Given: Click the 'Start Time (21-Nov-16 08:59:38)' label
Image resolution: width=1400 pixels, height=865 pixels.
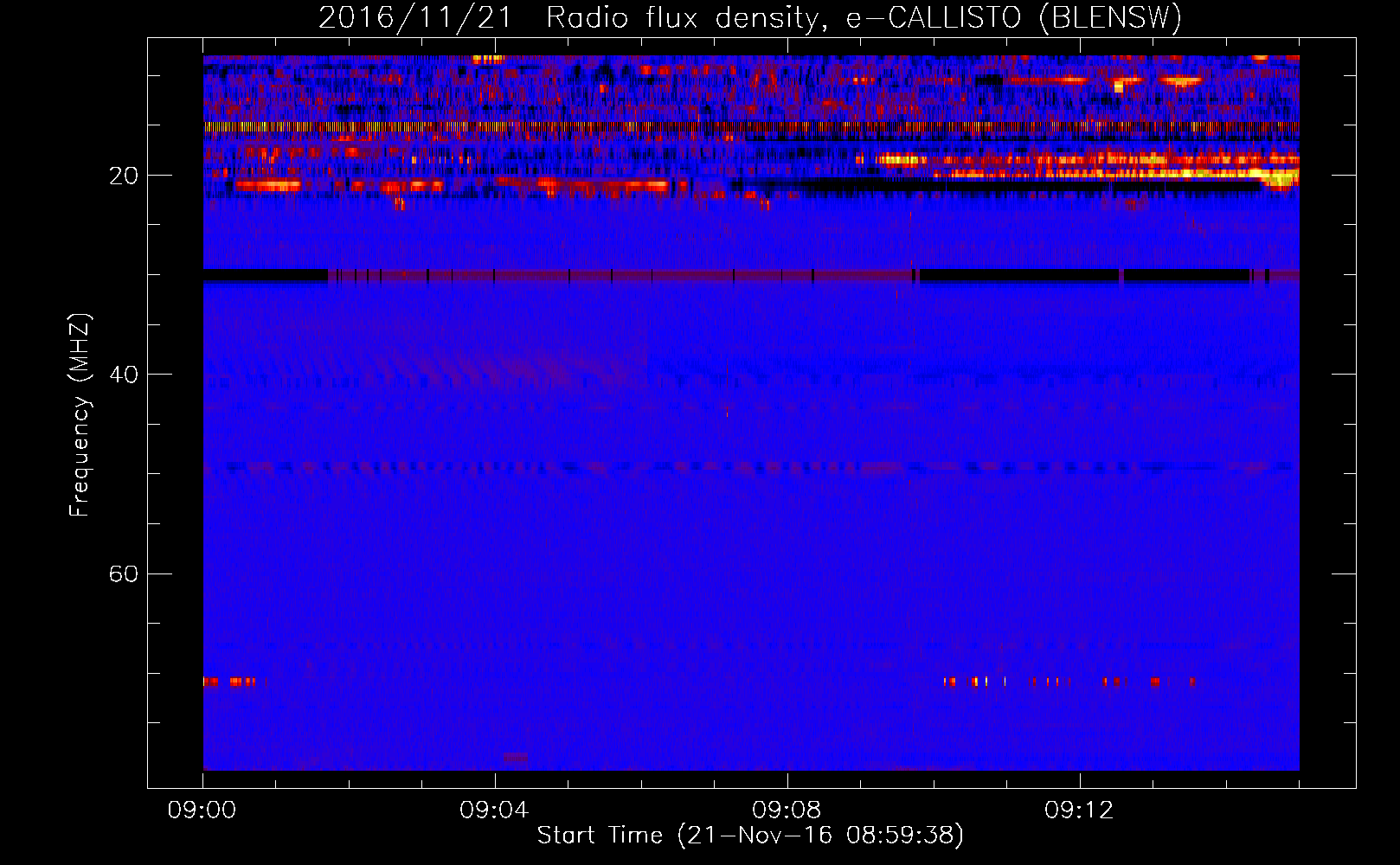Looking at the screenshot, I should 750,836.
